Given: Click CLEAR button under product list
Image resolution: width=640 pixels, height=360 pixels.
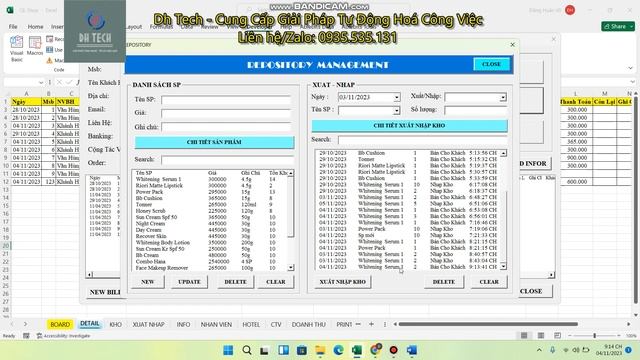Looking at the screenshot, I should [276, 282].
